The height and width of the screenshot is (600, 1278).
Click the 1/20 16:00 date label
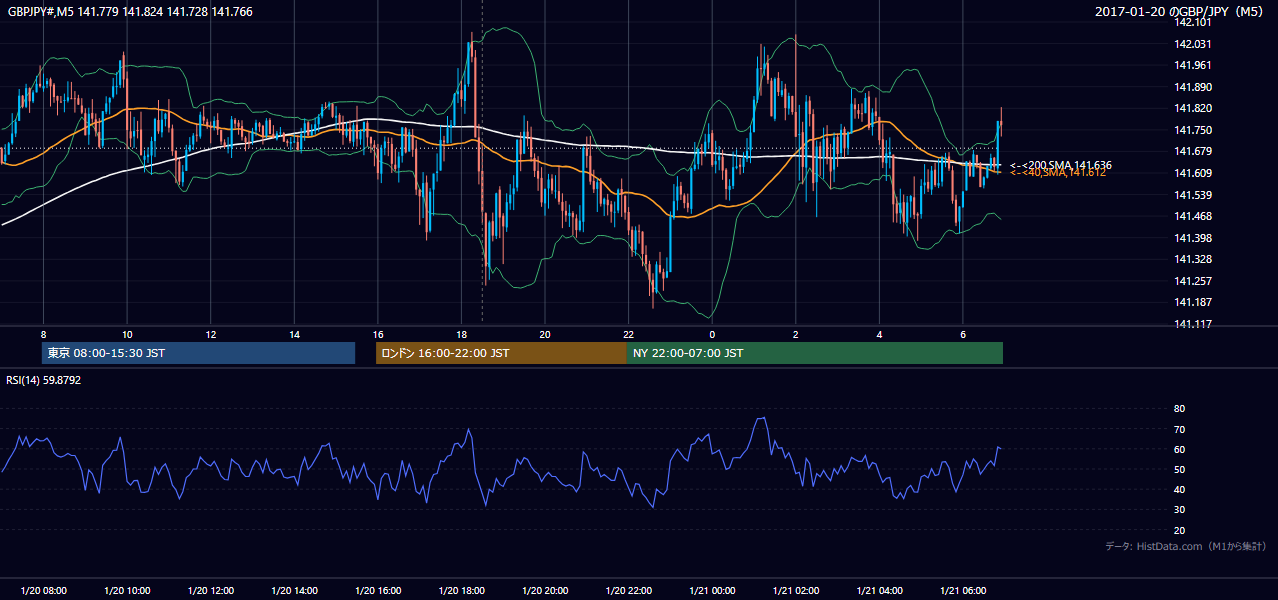[378, 591]
